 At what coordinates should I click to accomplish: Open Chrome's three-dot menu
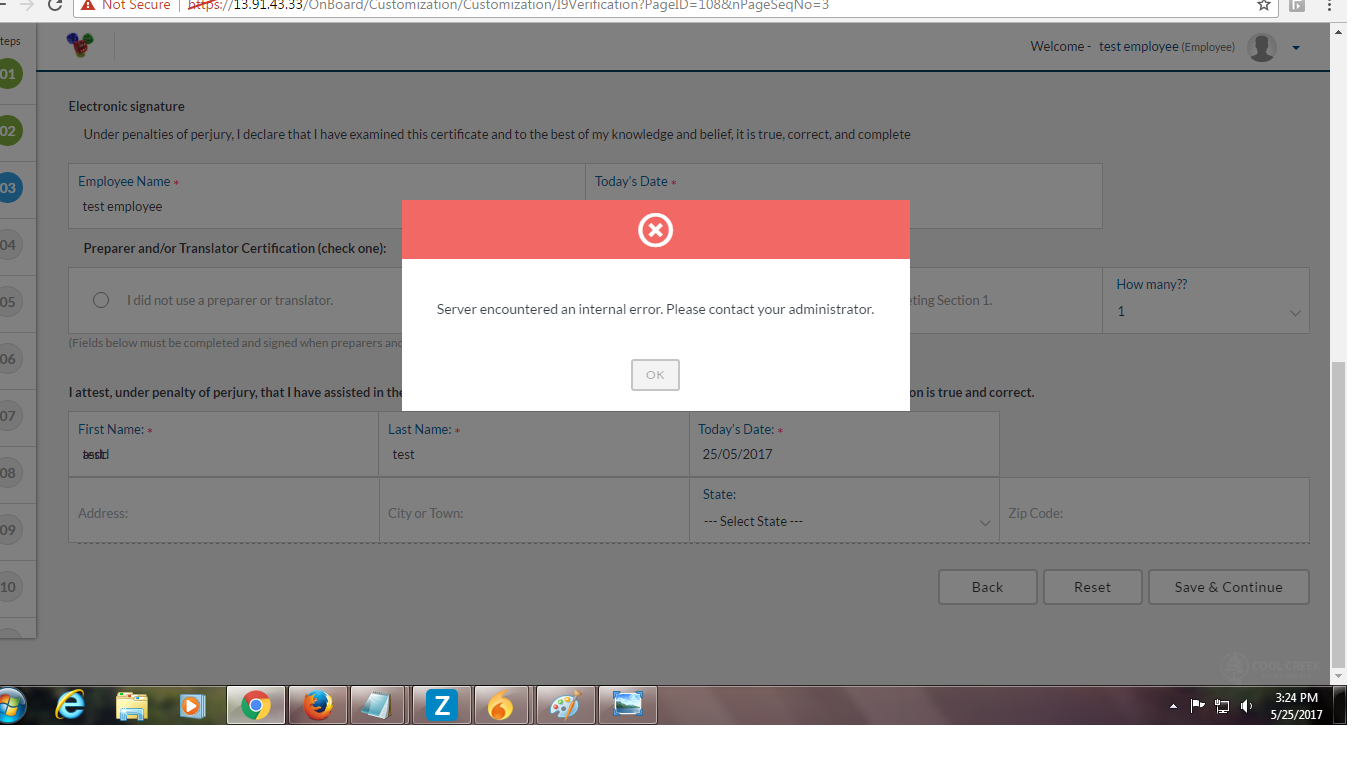tap(1329, 6)
